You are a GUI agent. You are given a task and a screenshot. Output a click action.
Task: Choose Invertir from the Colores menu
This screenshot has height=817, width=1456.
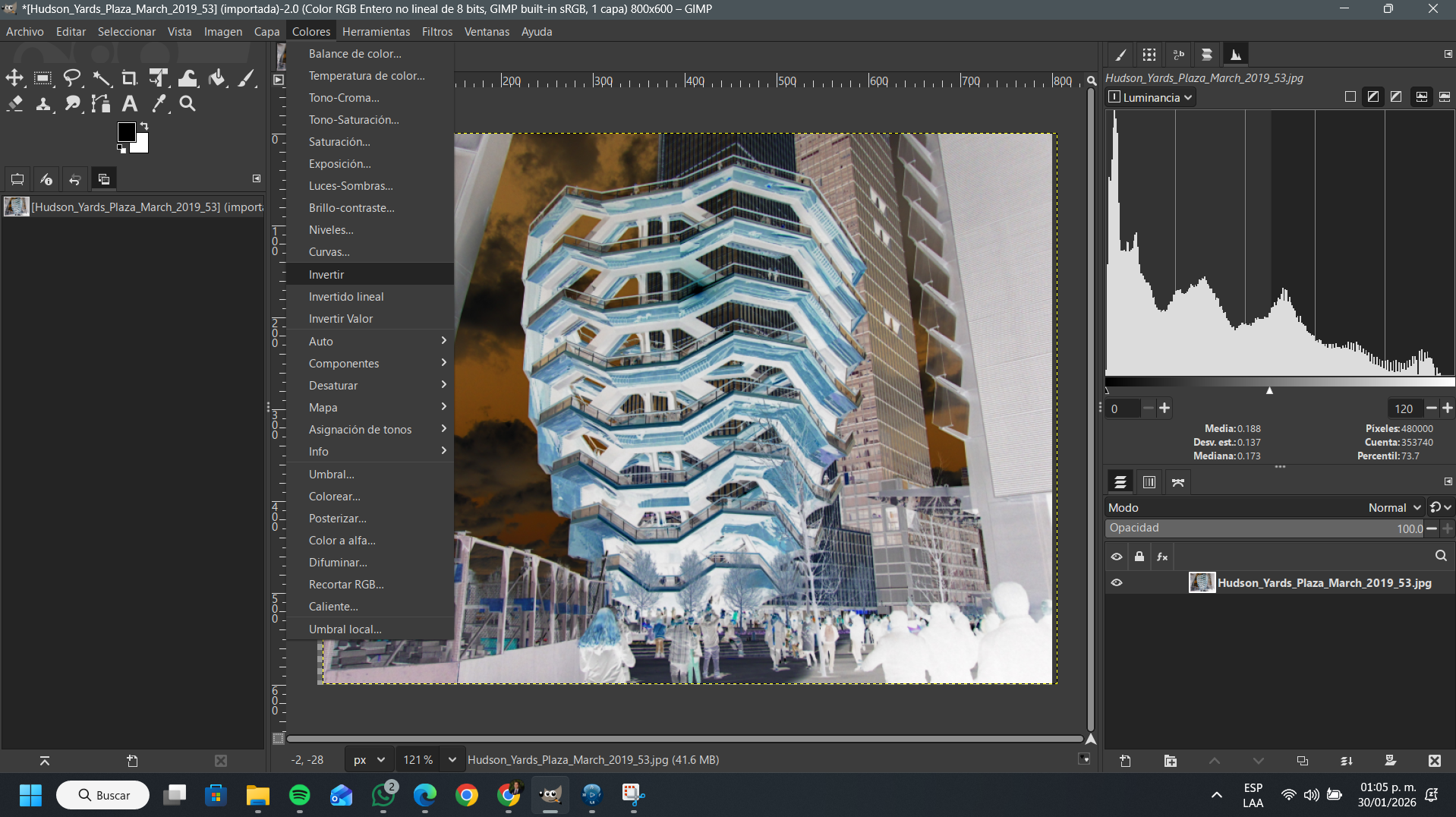[x=326, y=275]
